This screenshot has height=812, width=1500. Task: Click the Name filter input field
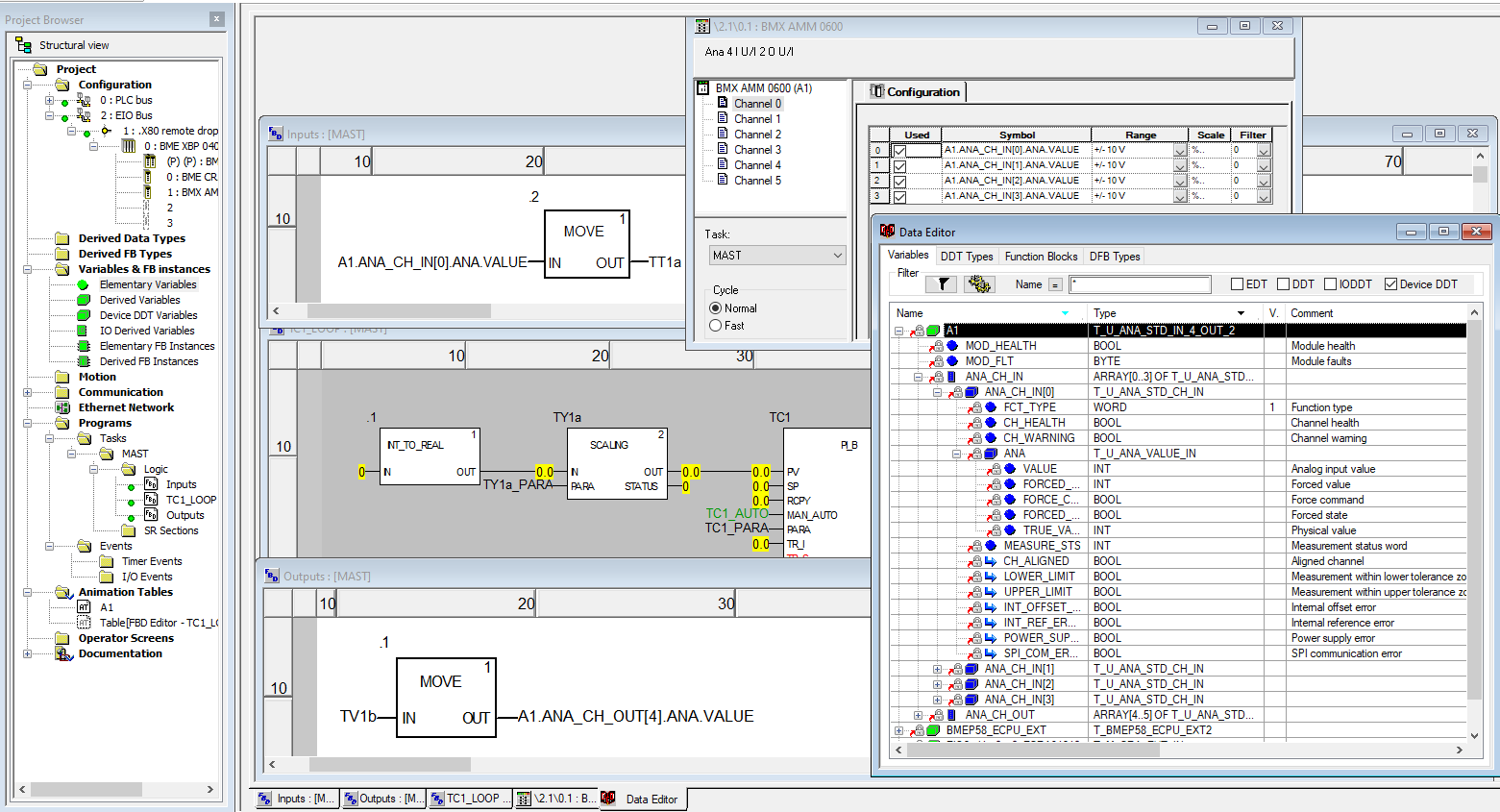1141,284
